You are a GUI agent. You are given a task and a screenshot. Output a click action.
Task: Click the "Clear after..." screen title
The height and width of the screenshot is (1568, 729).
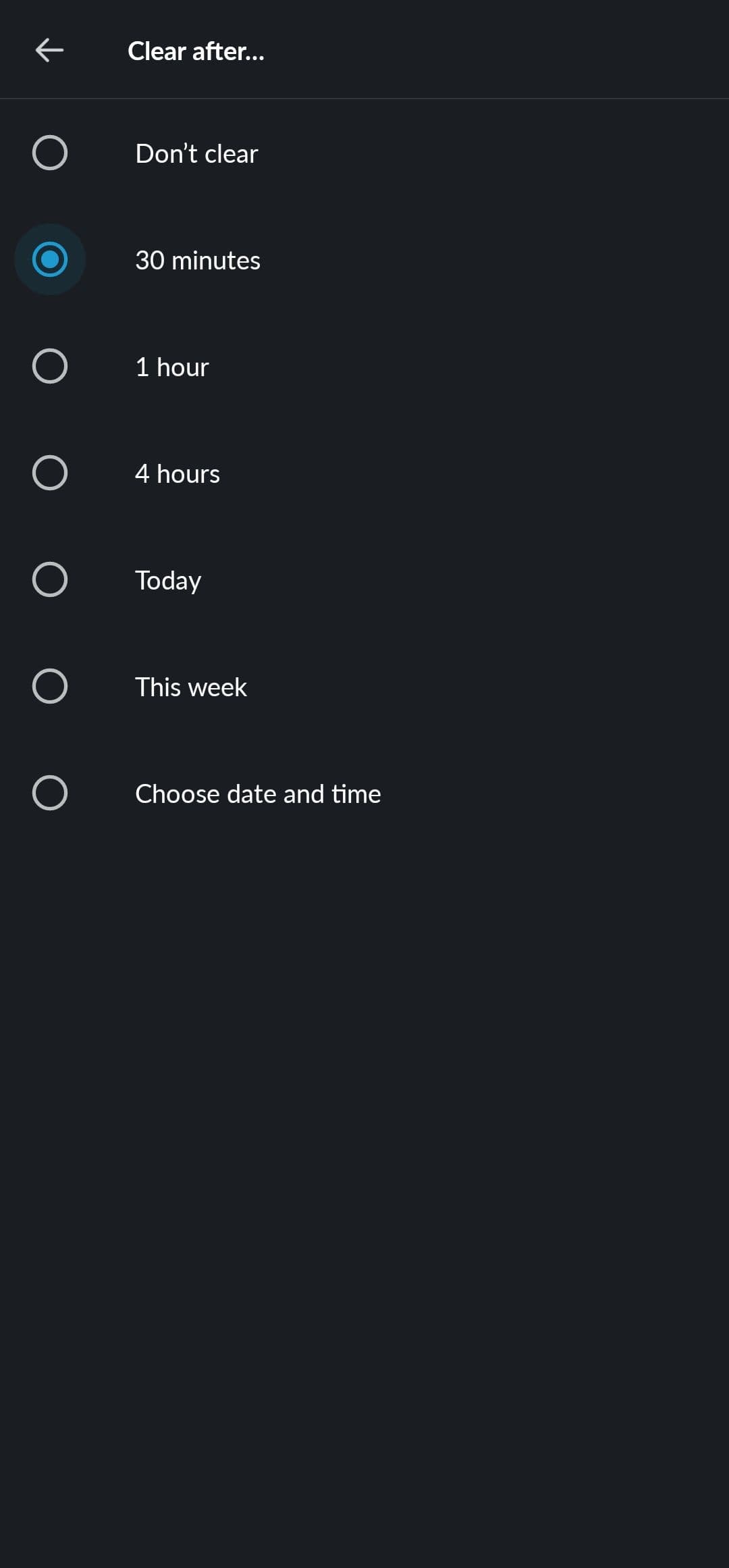(196, 51)
